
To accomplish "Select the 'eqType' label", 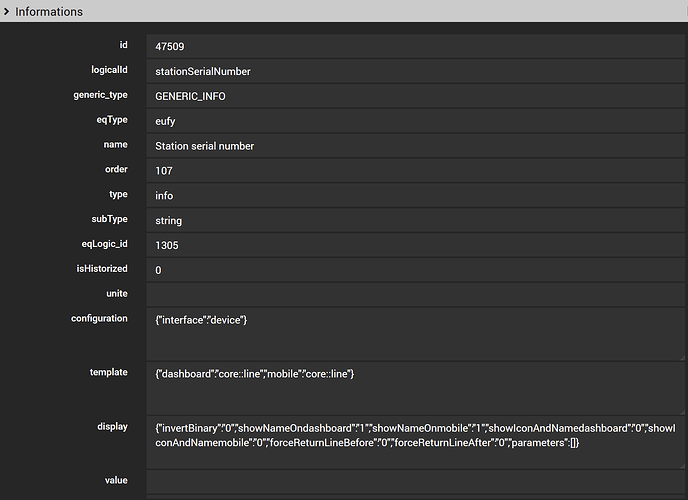I will [112, 120].
